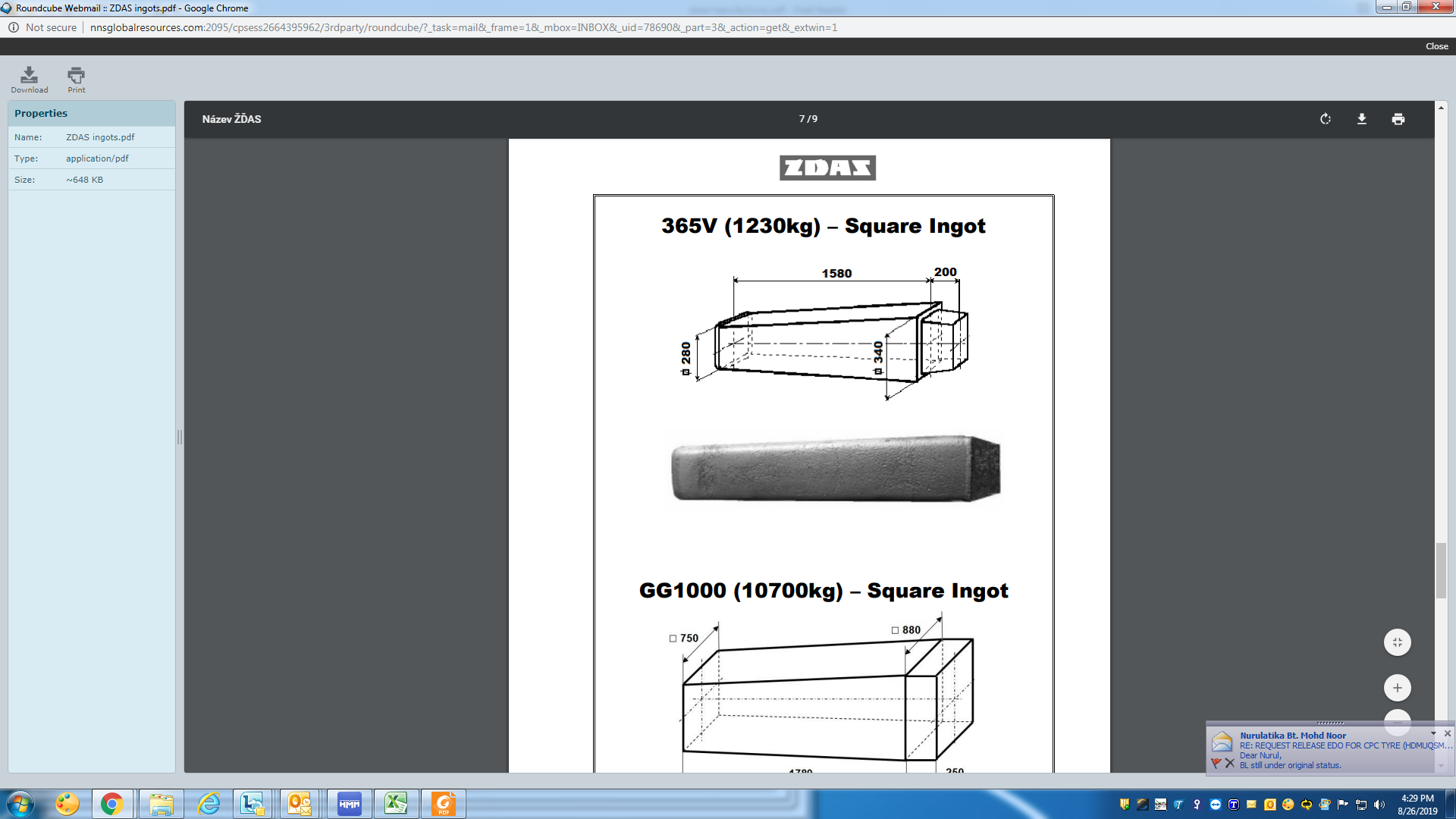Open the Outlook new mail notification envelope

pos(1222,741)
